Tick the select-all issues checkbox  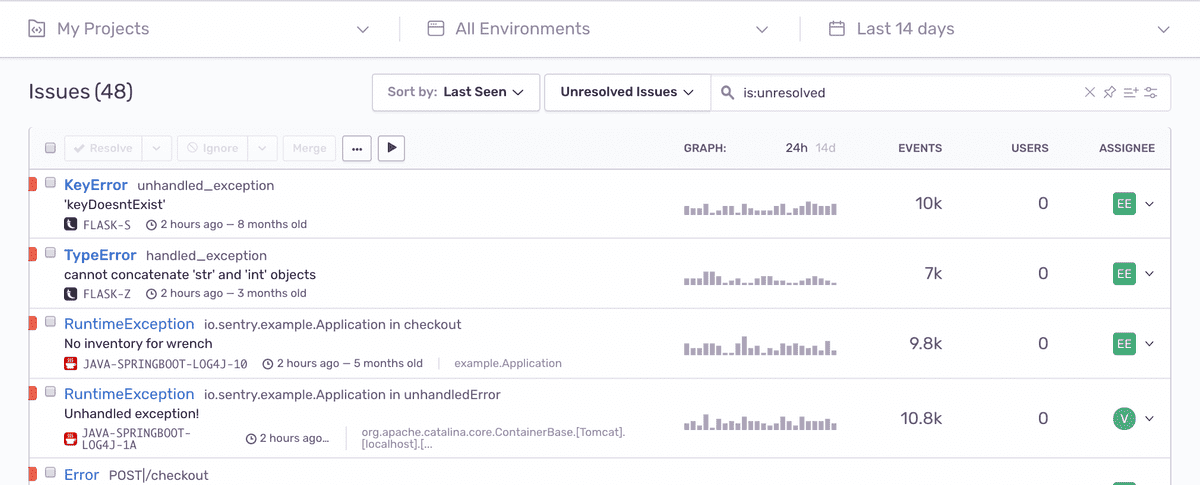pos(50,148)
